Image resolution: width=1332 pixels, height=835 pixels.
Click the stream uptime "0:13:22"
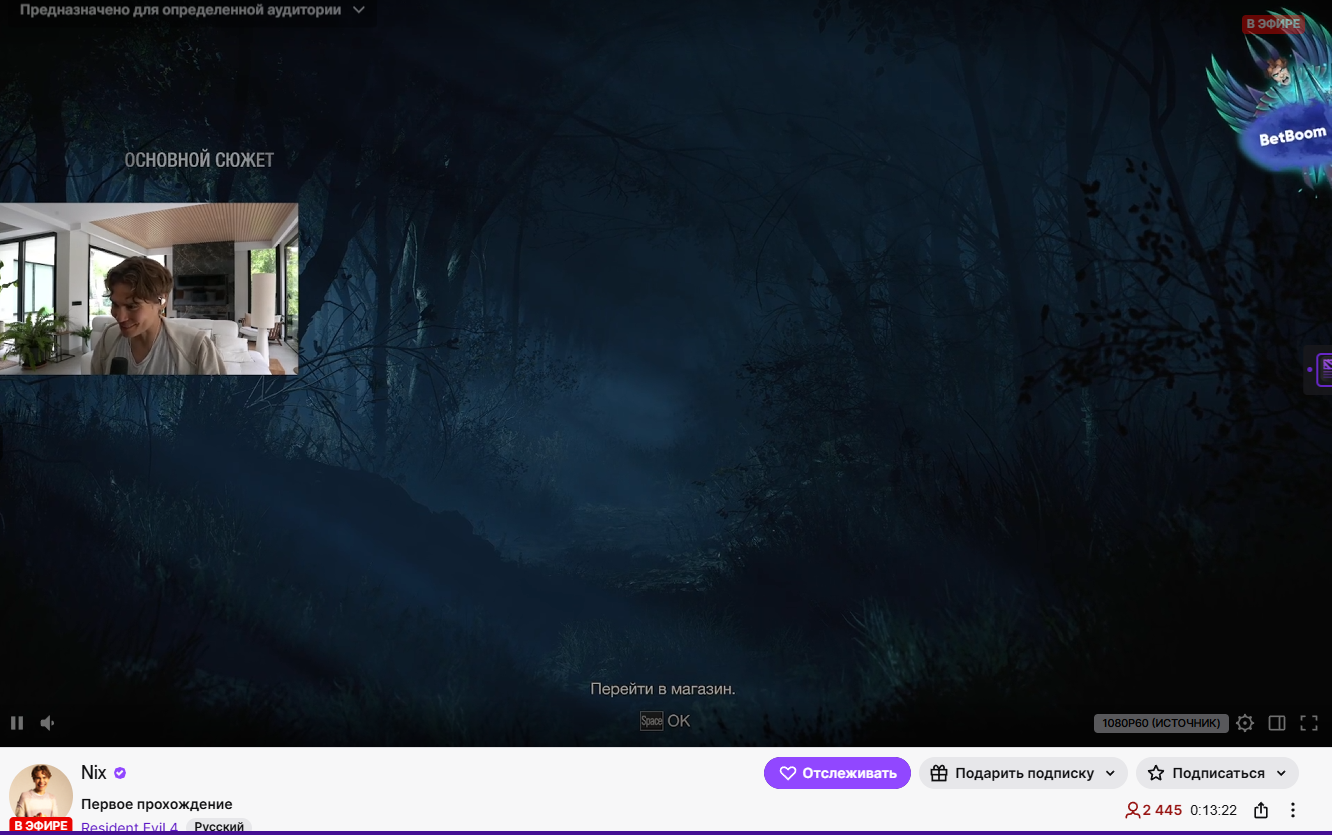tap(1213, 810)
